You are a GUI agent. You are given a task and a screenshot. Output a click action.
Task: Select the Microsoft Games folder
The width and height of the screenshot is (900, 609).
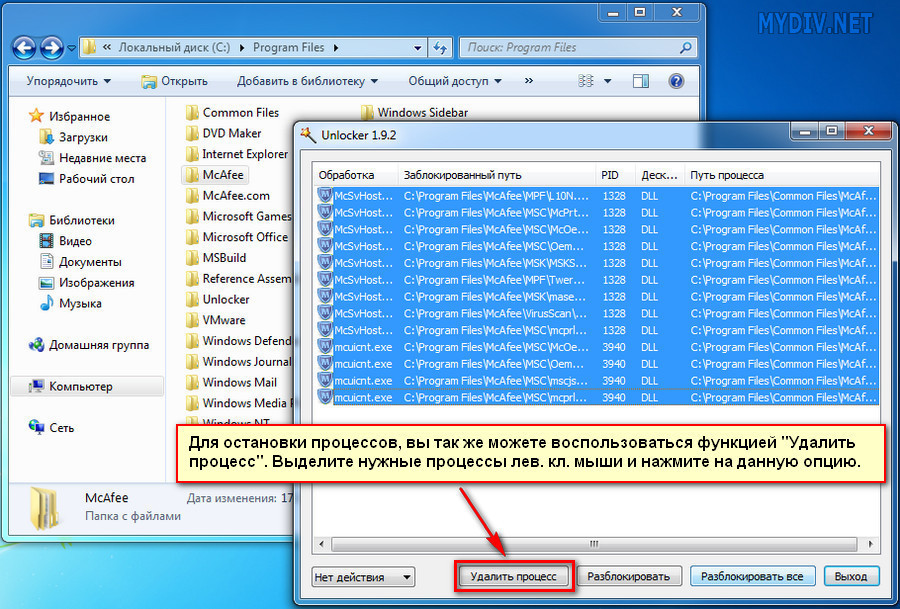(x=238, y=216)
